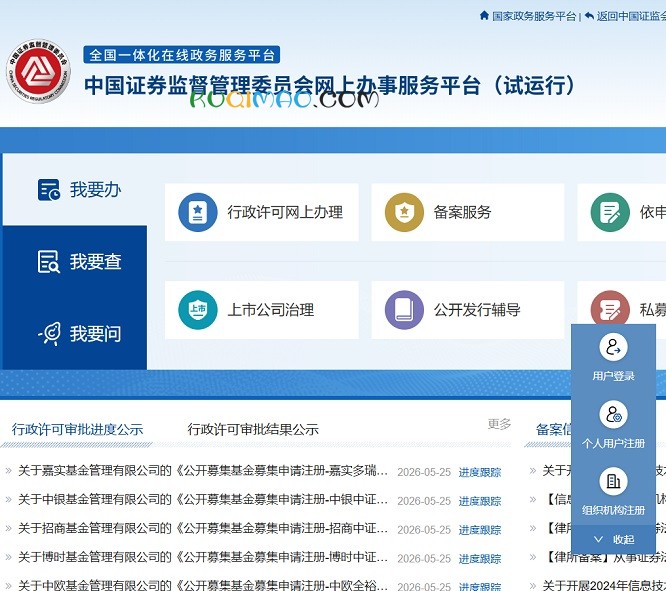This screenshot has height=591, width=666.
Task: Click 进度跟踪 for 中银基金 row
Action: (x=480, y=501)
